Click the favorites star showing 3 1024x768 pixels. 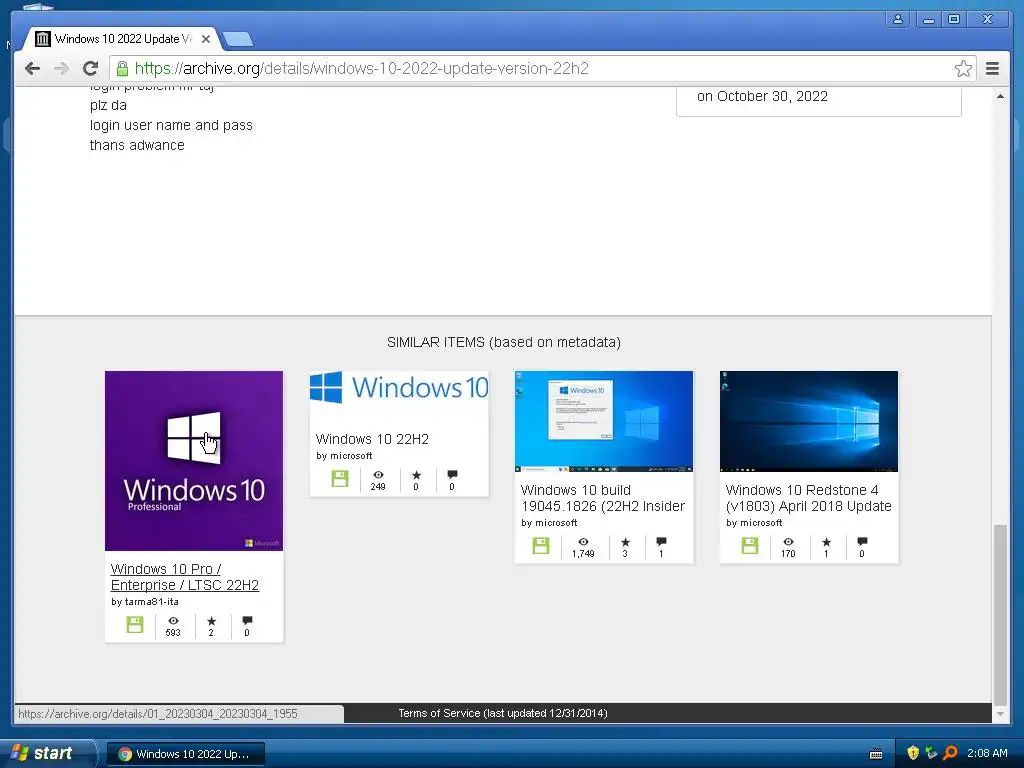tap(625, 542)
